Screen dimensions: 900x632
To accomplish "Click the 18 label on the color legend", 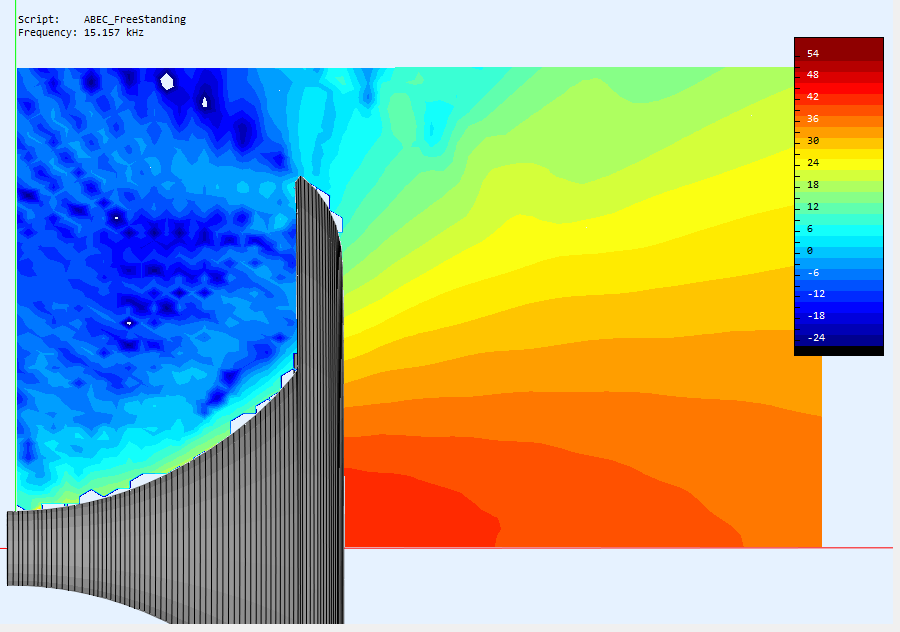I will 813,185.
